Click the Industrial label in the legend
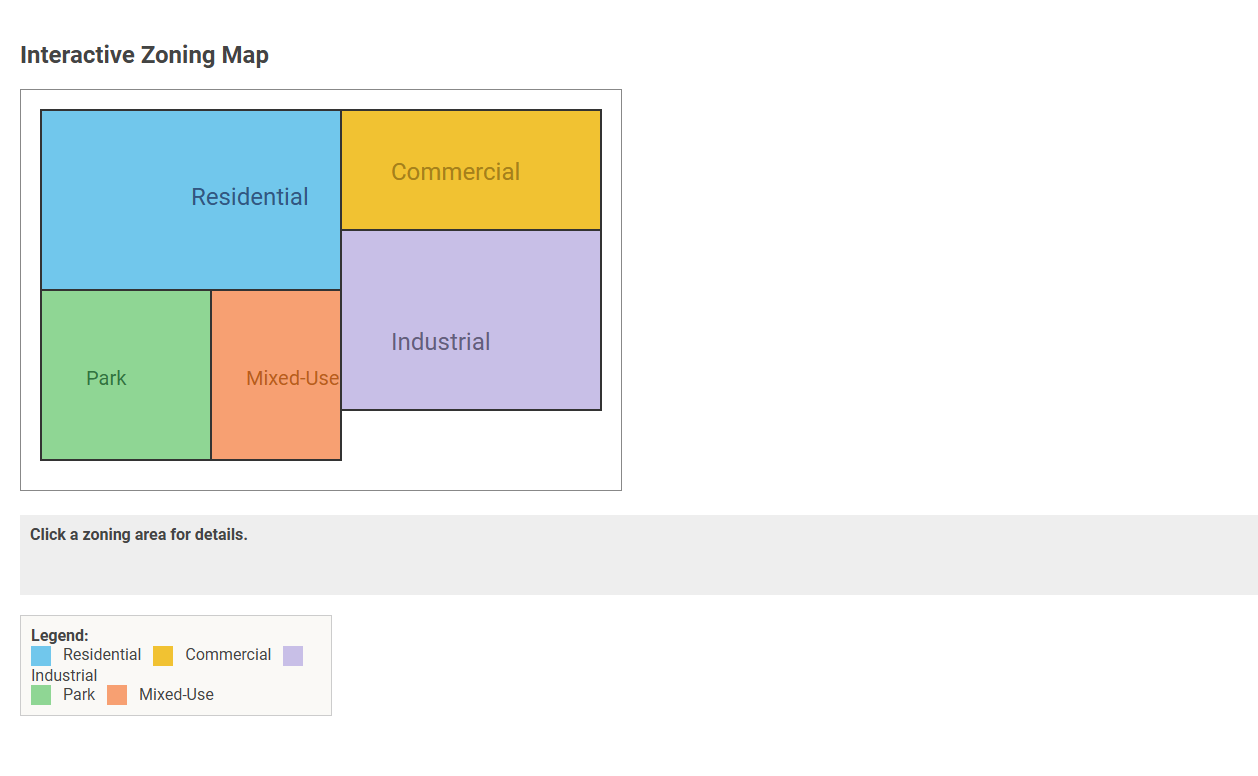This screenshot has height=776, width=1258. tap(64, 675)
